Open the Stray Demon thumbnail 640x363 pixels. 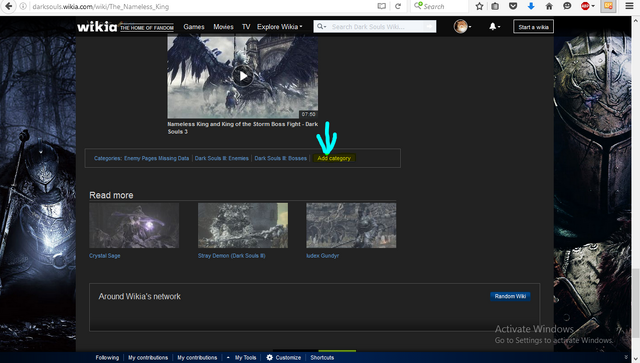point(243,225)
